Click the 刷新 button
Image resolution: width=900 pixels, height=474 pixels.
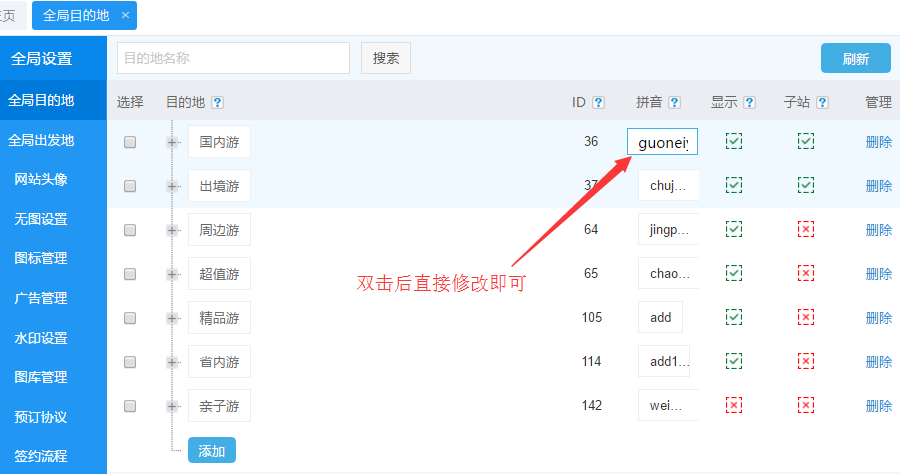[x=855, y=58]
